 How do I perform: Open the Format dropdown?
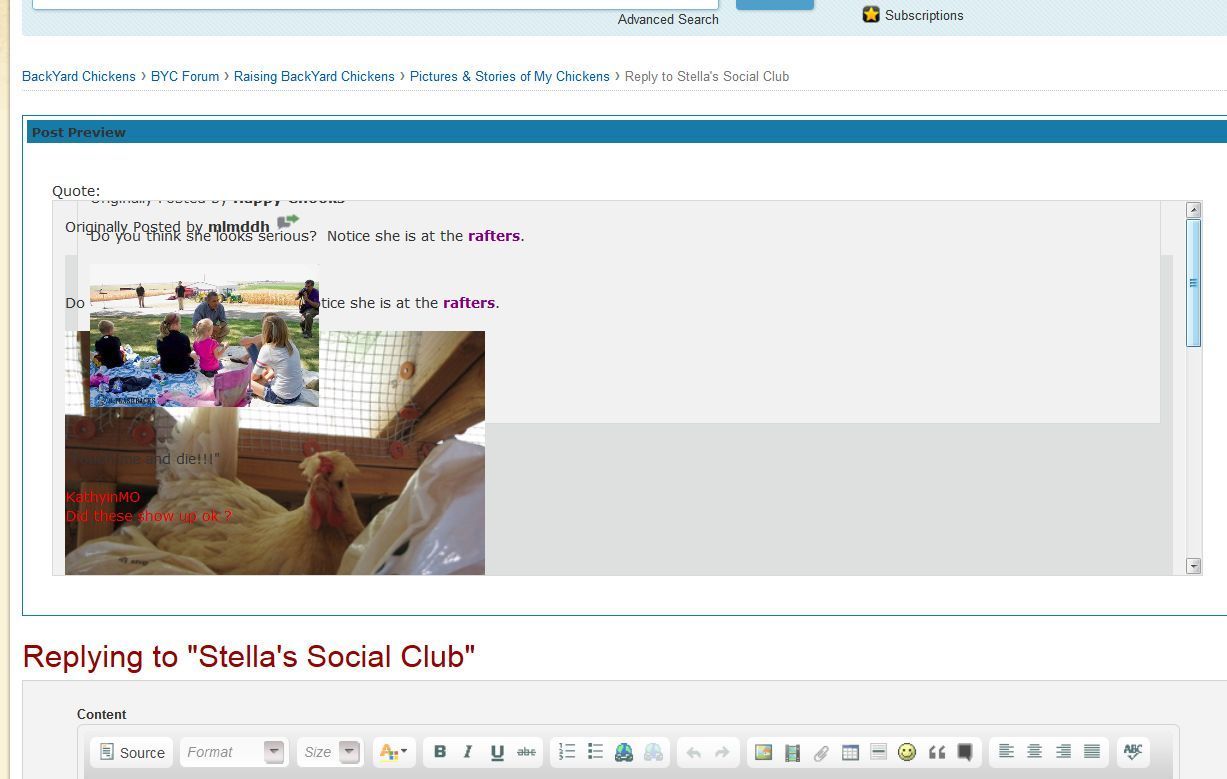234,752
